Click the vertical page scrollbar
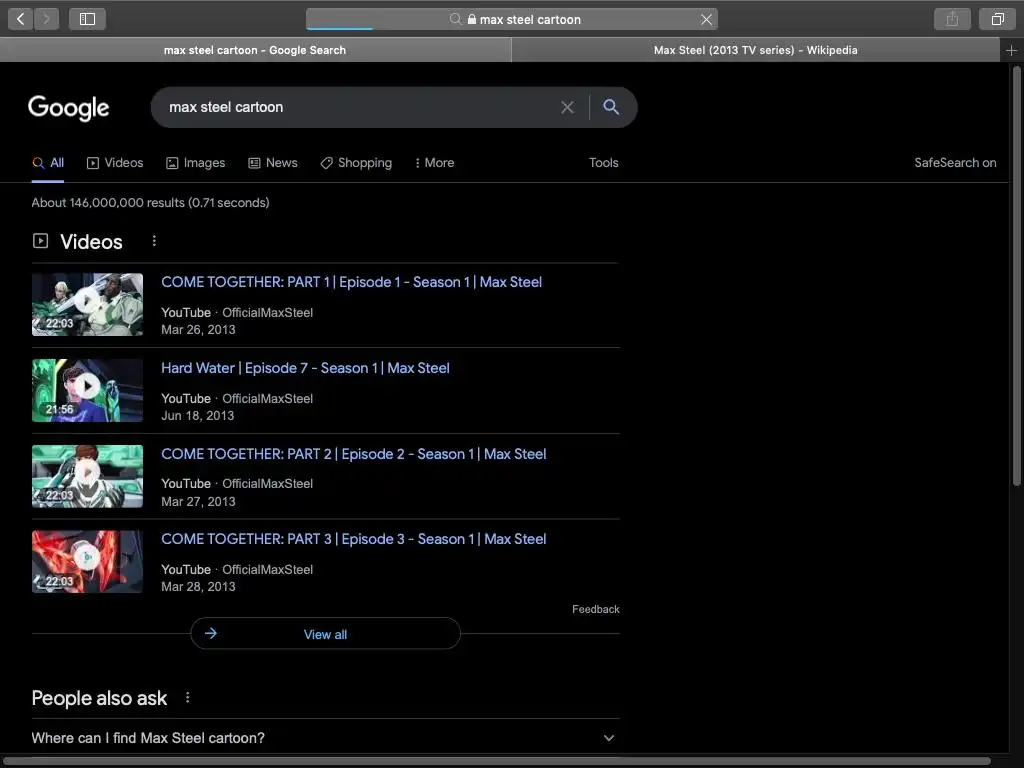 pos(1016,278)
